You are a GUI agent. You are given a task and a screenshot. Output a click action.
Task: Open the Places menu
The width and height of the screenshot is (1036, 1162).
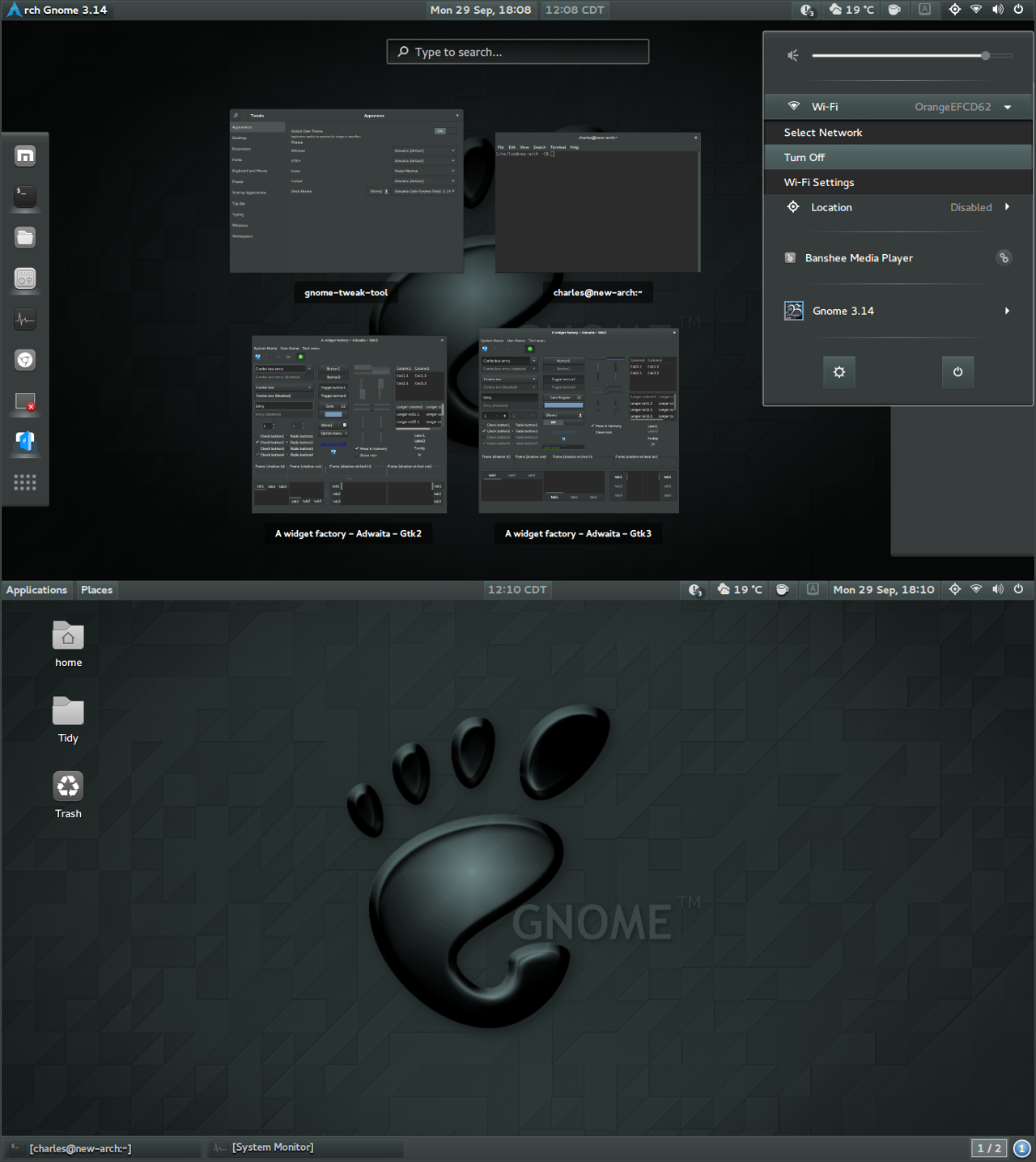(96, 590)
